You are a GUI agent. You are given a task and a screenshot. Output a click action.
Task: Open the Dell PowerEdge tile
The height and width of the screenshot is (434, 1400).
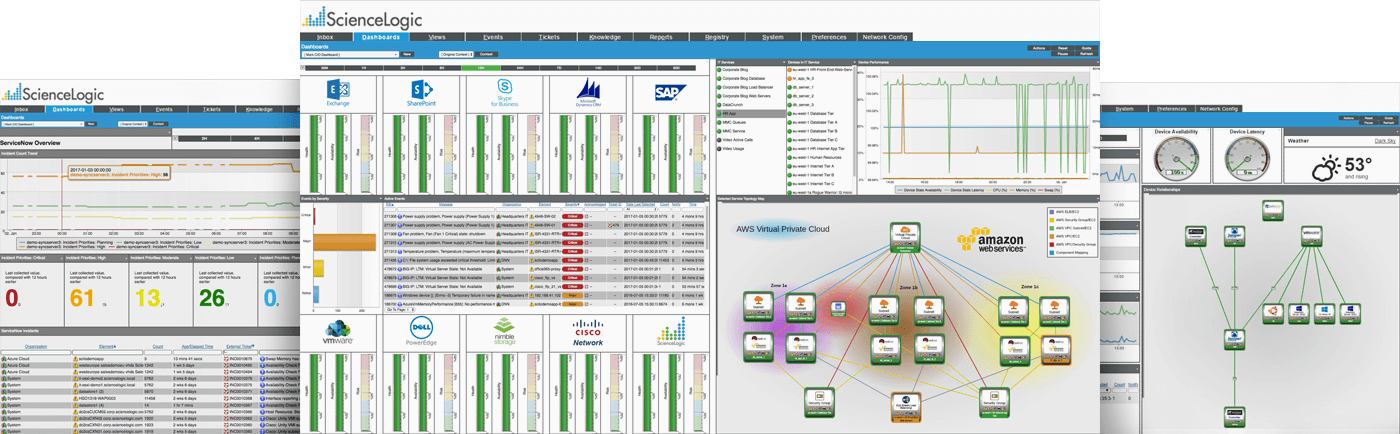pos(422,332)
